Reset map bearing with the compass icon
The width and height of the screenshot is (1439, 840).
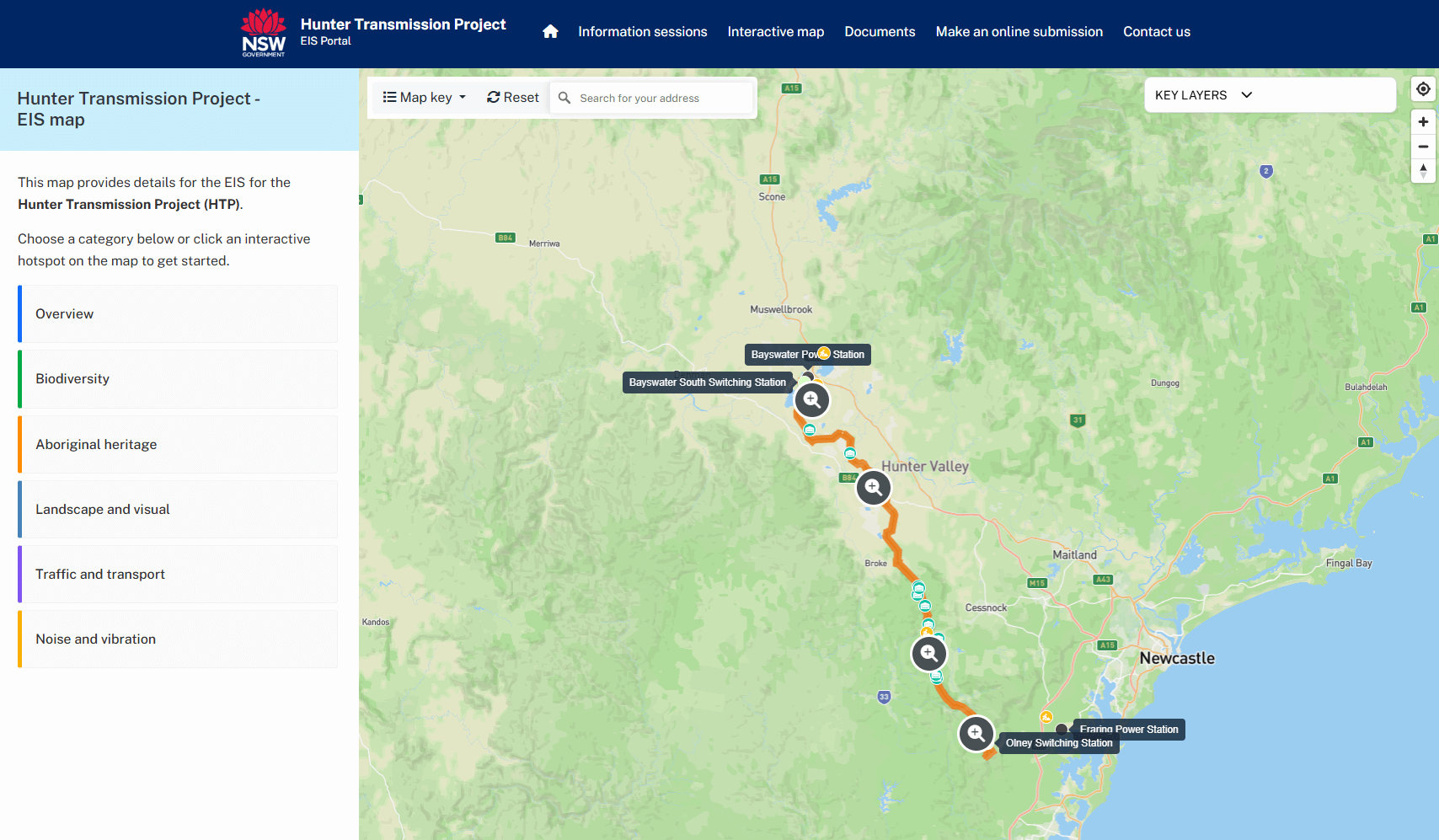click(1423, 170)
